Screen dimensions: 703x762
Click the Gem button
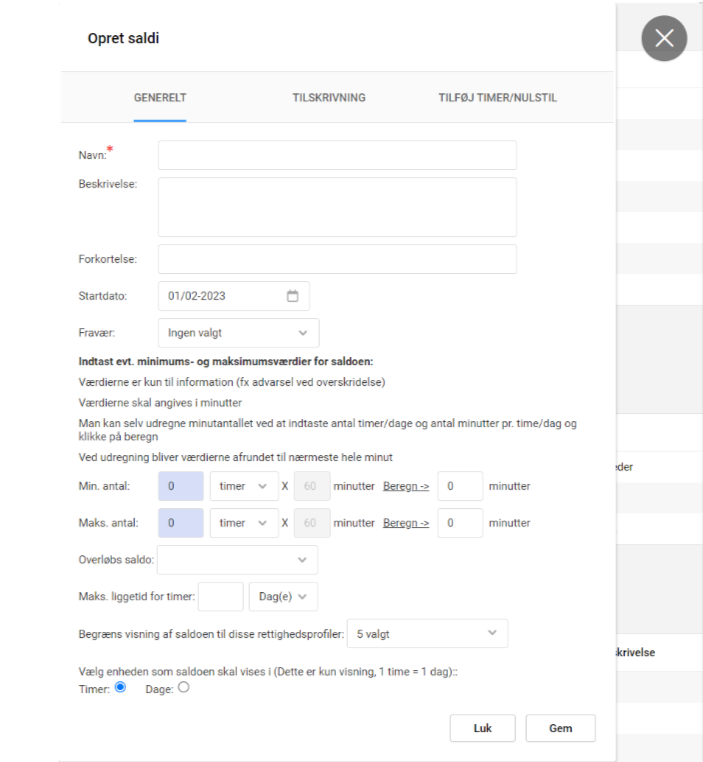tap(560, 728)
